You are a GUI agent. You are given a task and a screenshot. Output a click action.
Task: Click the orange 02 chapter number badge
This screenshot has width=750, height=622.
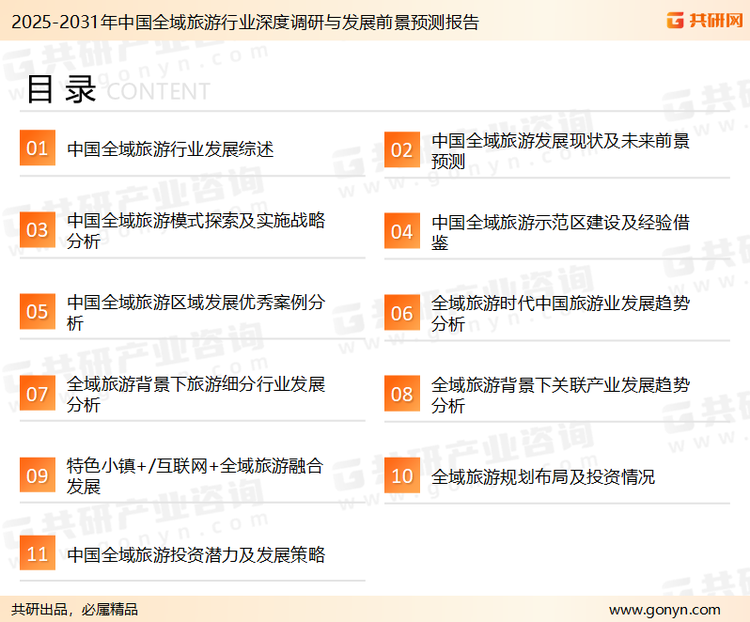click(402, 150)
